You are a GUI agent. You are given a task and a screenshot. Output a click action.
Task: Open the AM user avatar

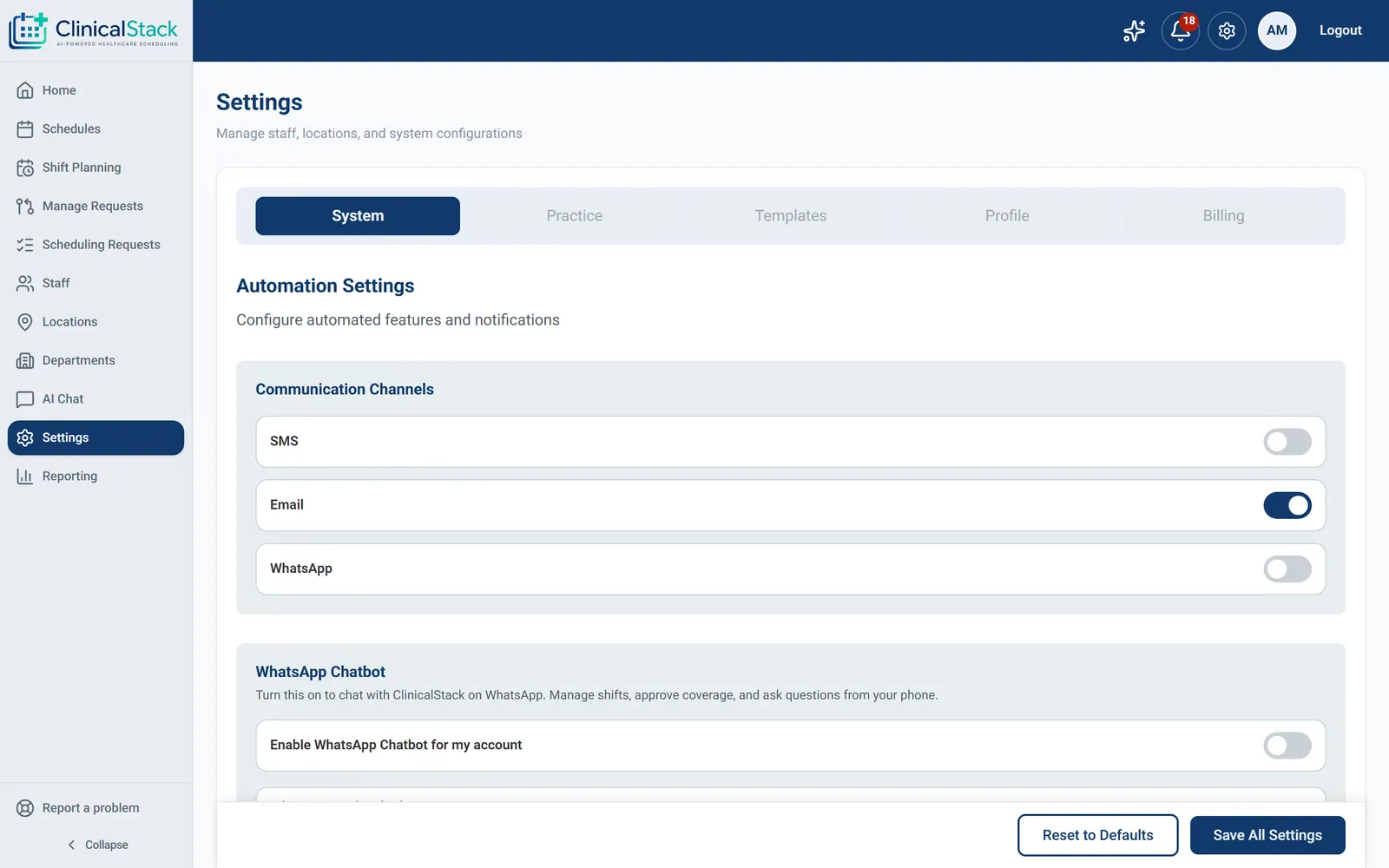coord(1277,30)
